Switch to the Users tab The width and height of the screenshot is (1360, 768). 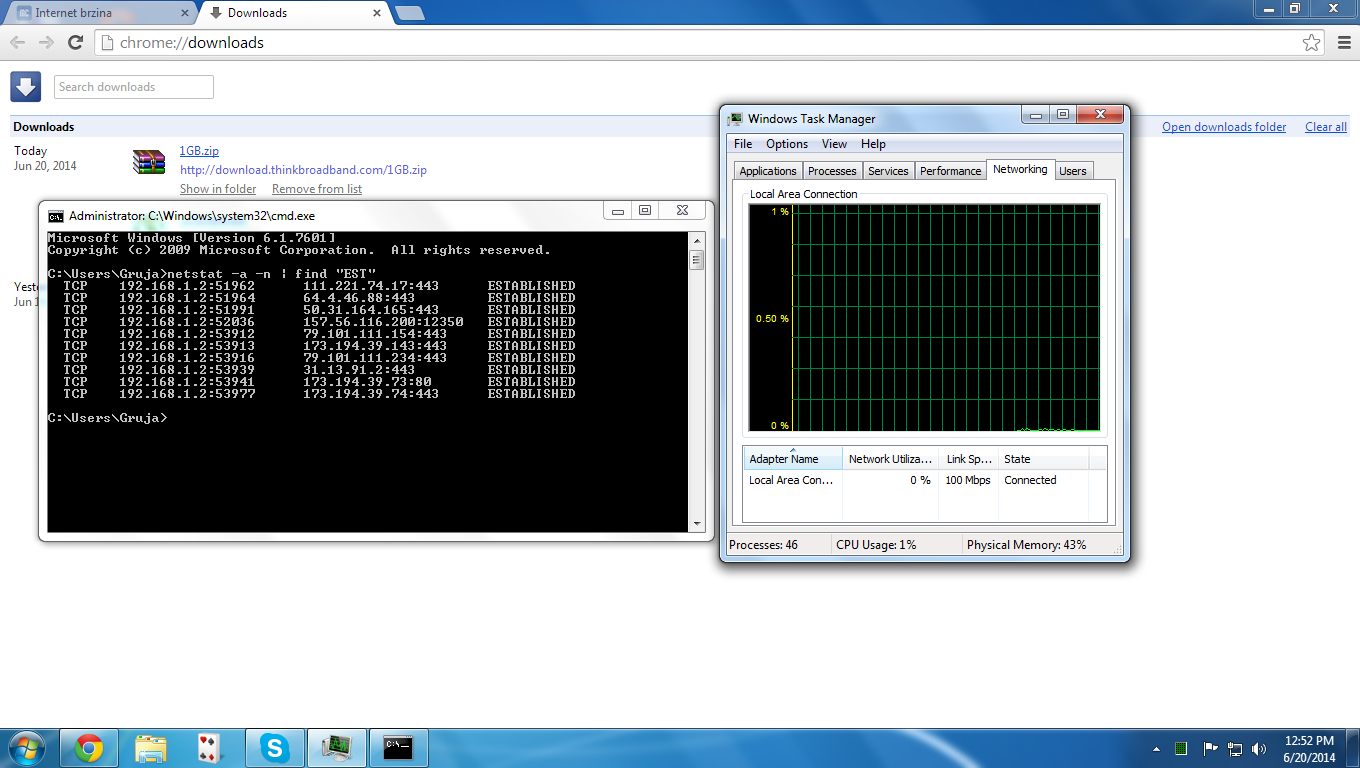(1073, 171)
